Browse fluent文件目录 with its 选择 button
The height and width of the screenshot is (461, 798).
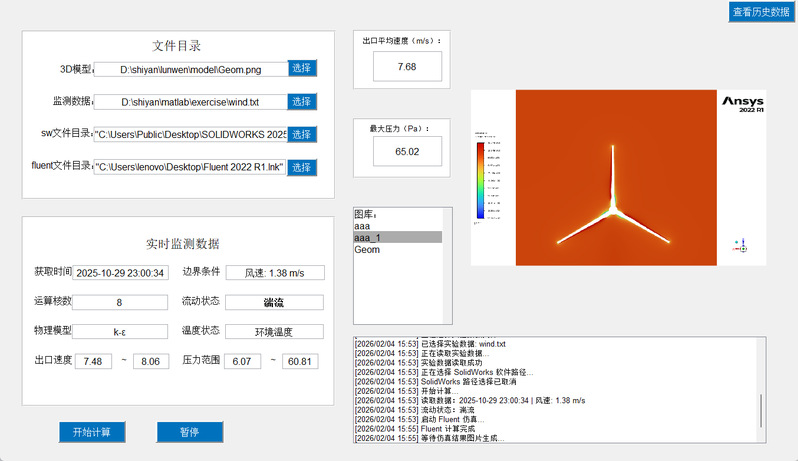(302, 167)
